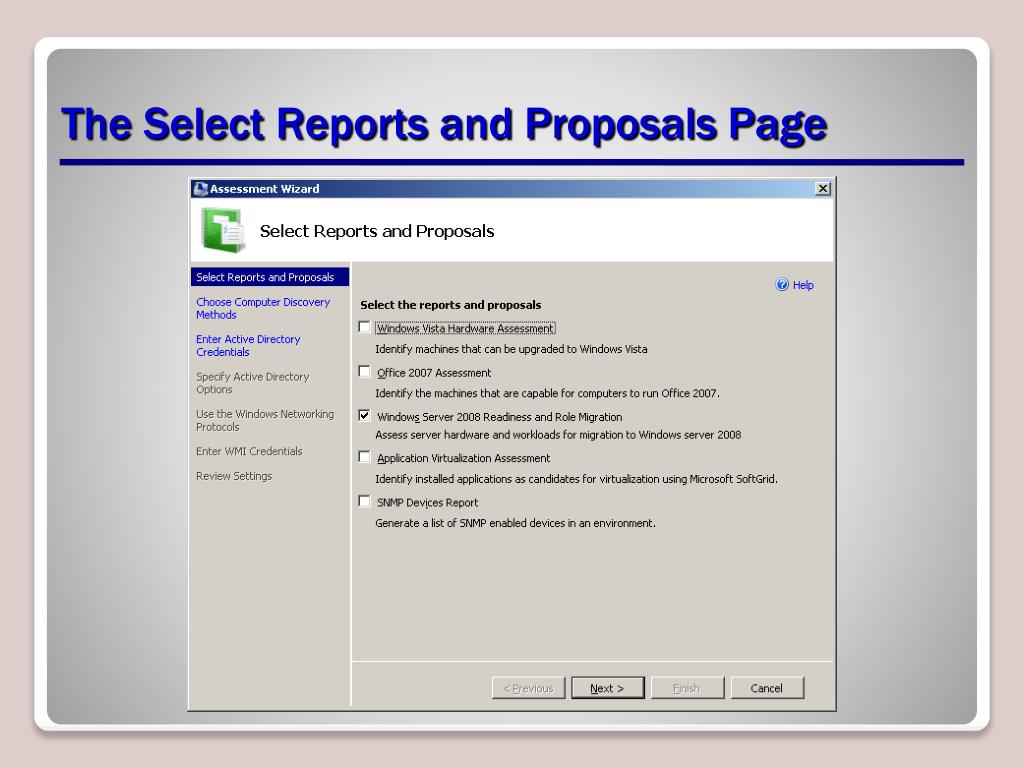Click the Office 2007 Assessment label

434,373
